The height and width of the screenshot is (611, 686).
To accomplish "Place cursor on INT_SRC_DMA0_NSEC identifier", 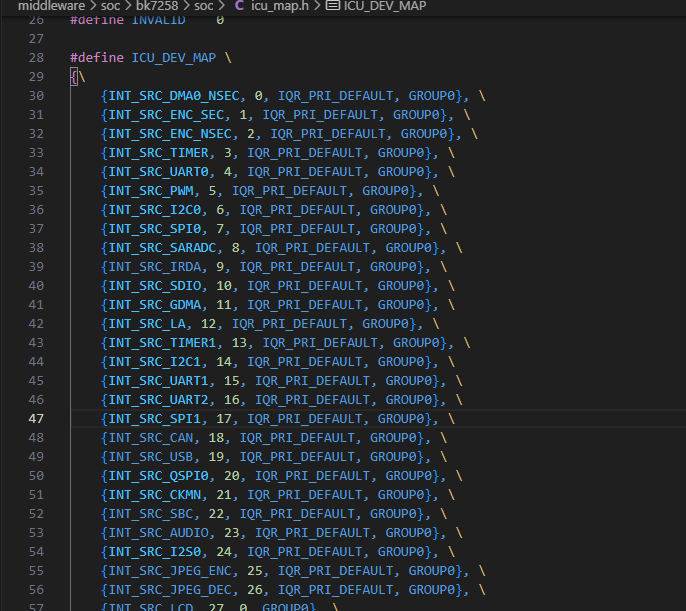I will (x=173, y=95).
